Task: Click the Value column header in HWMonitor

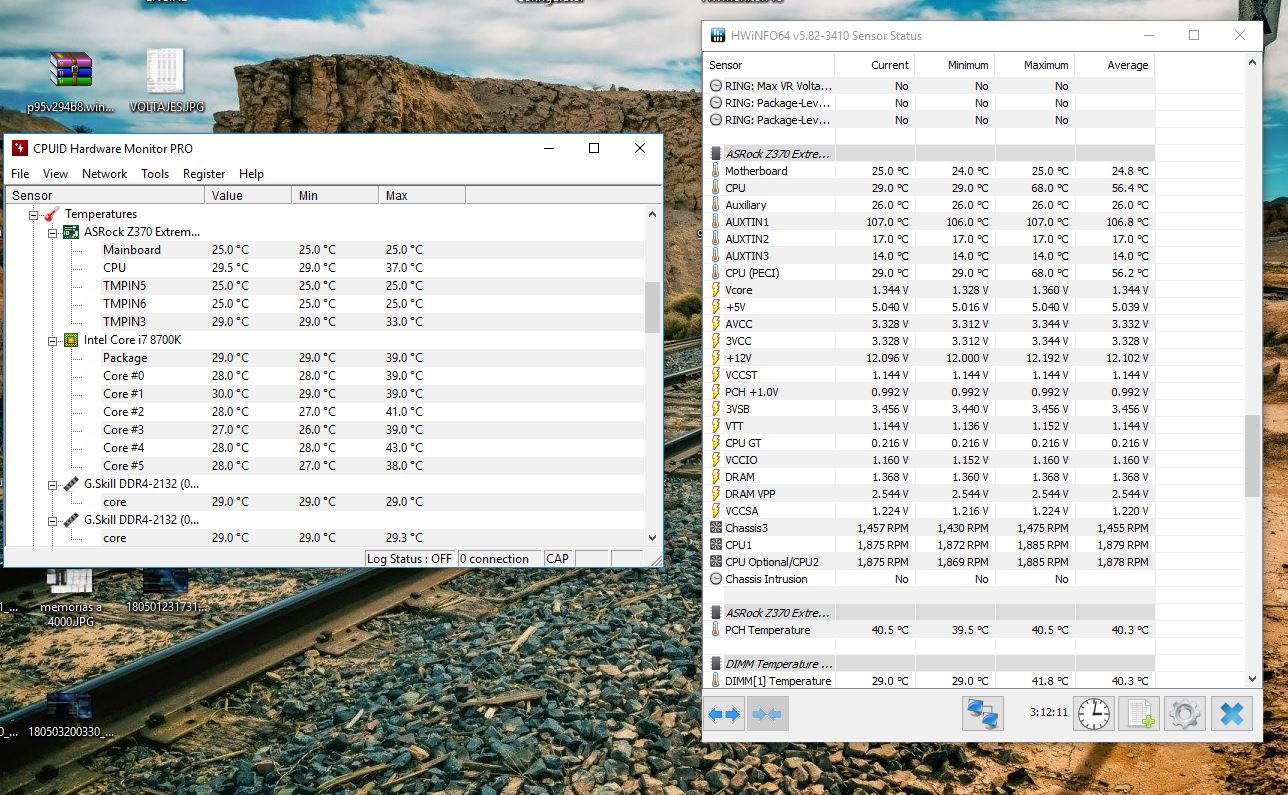Action: click(248, 195)
